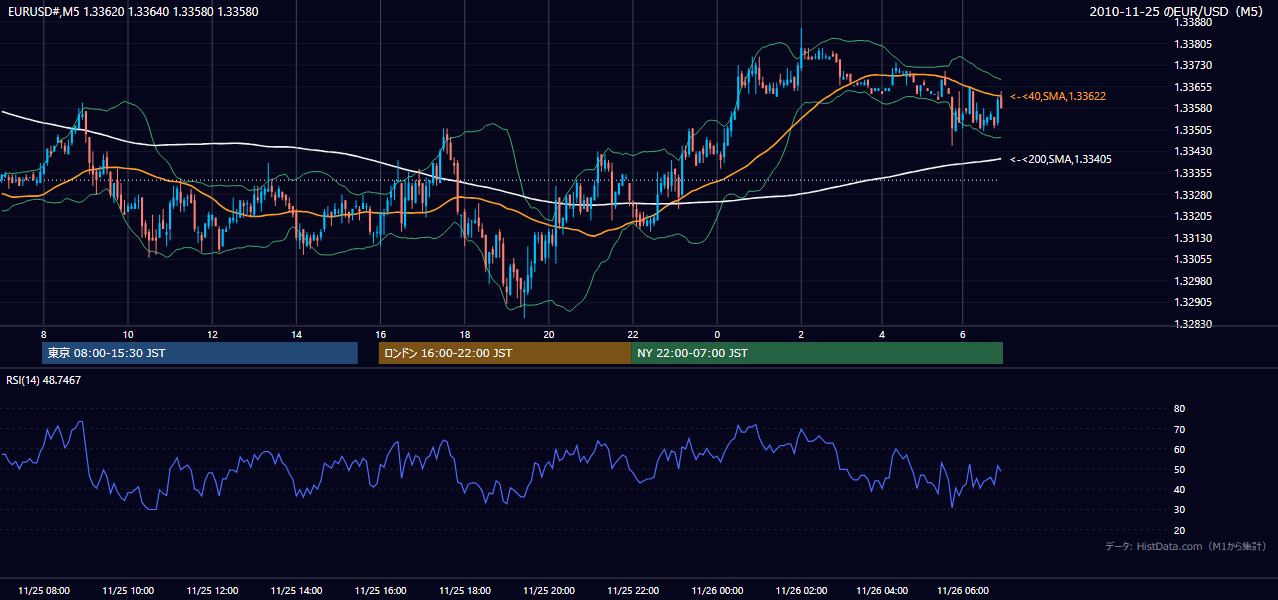Click price axis label 1.33355
1278x600 pixels.
[1194, 173]
